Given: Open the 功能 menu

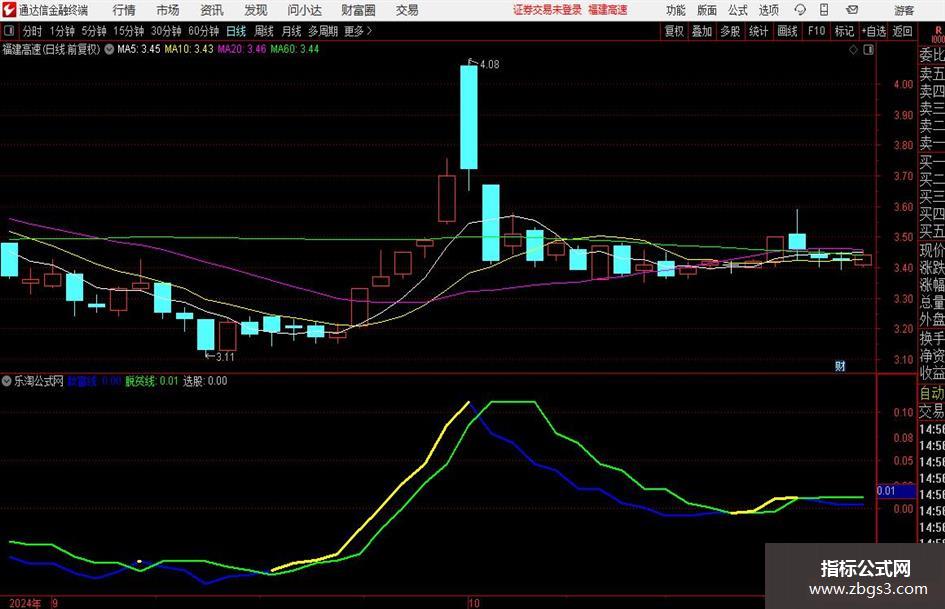Looking at the screenshot, I should (676, 10).
